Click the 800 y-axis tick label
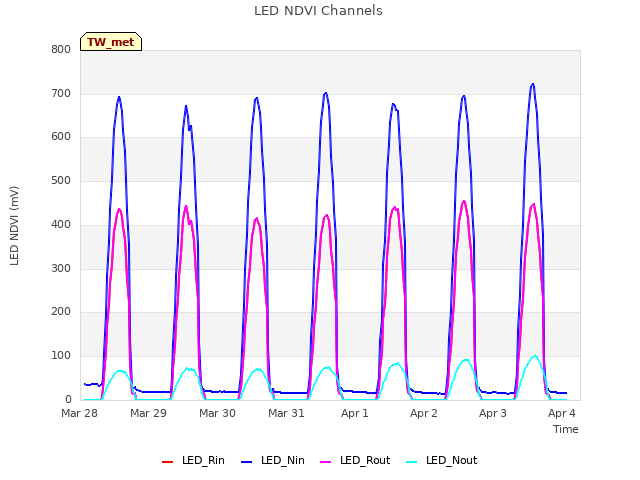 (x=61, y=50)
